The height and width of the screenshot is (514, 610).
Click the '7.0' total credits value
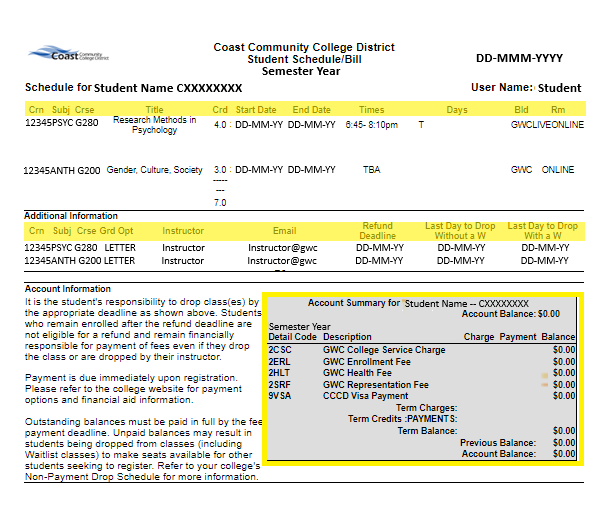(220, 203)
